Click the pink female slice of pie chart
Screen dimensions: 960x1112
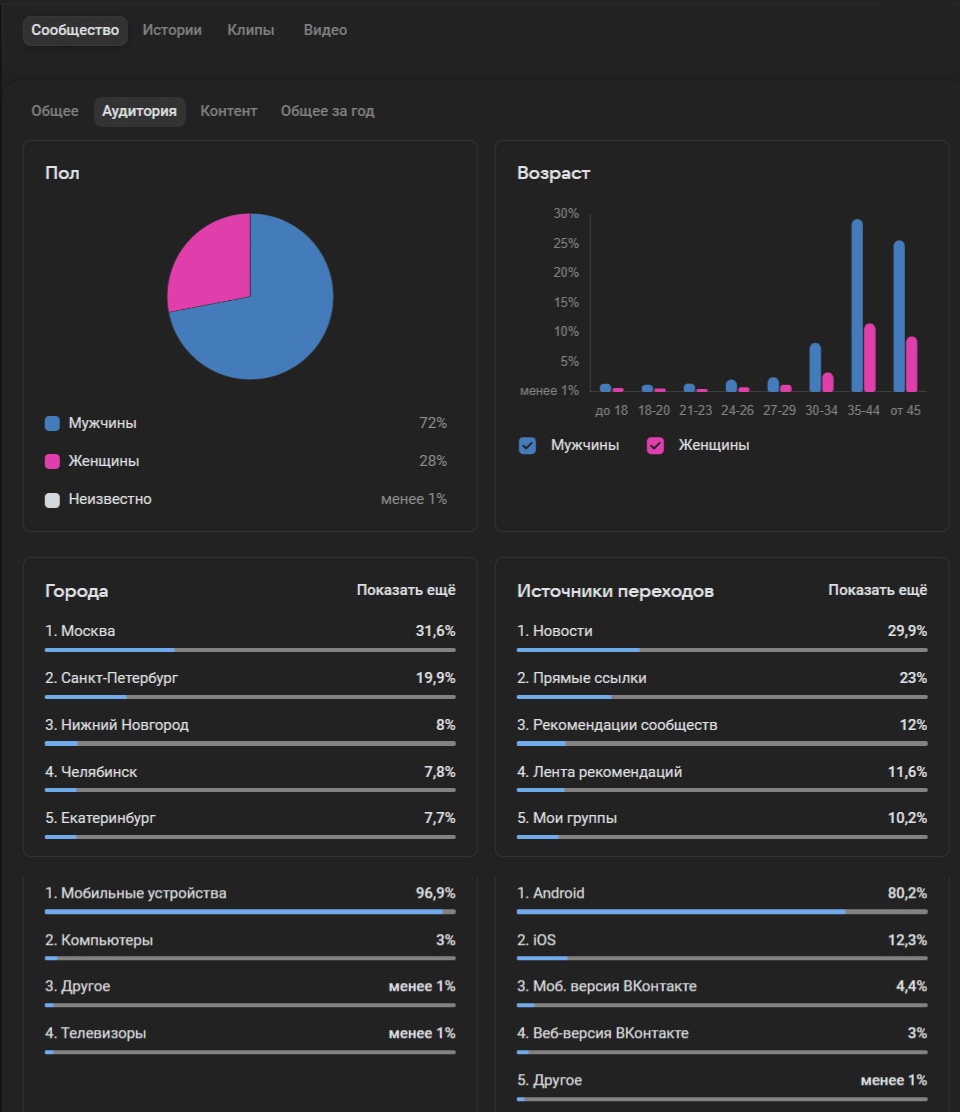(212, 260)
